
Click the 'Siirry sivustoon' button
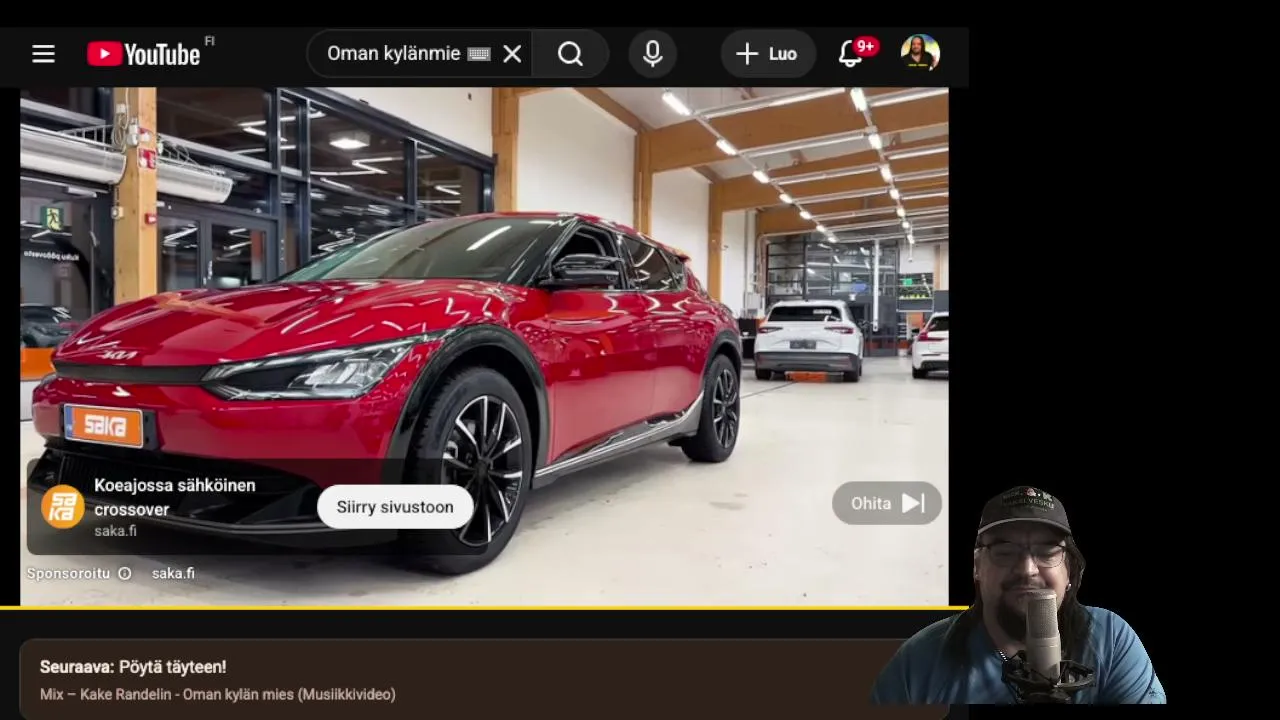[395, 507]
